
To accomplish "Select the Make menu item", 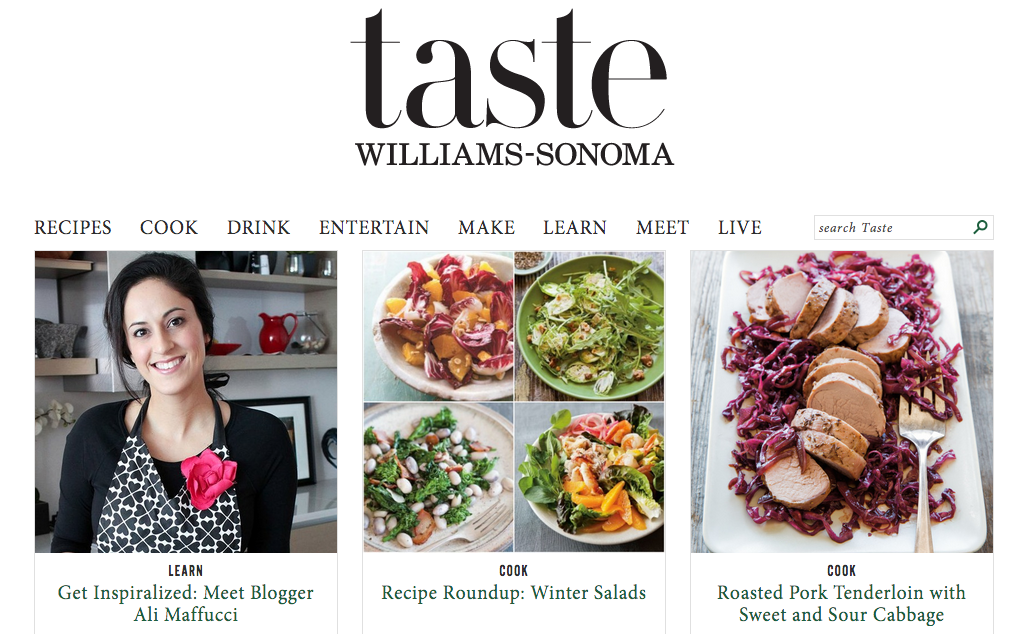I will coord(486,227).
